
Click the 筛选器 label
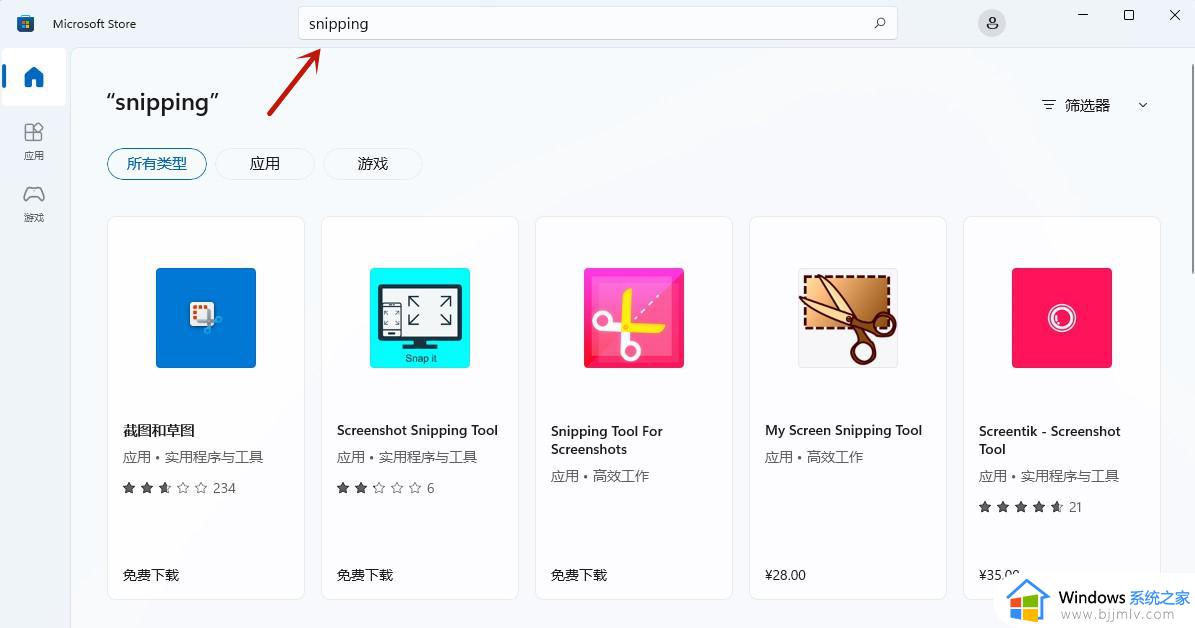(1087, 105)
